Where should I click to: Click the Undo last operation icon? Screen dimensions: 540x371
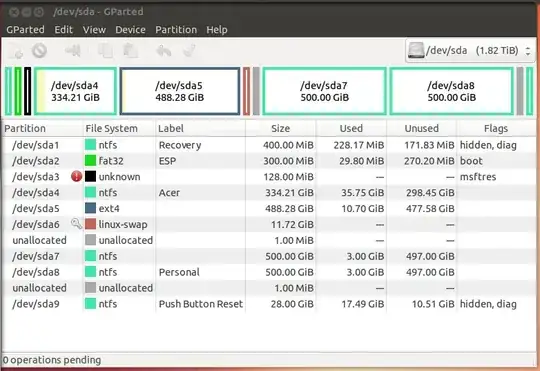tap(164, 51)
